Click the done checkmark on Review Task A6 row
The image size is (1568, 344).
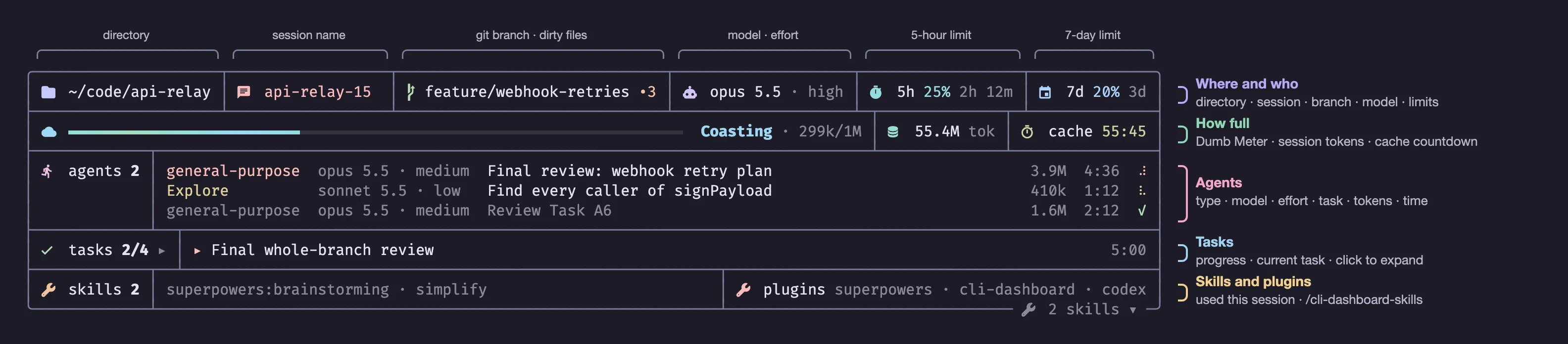coord(1142,211)
